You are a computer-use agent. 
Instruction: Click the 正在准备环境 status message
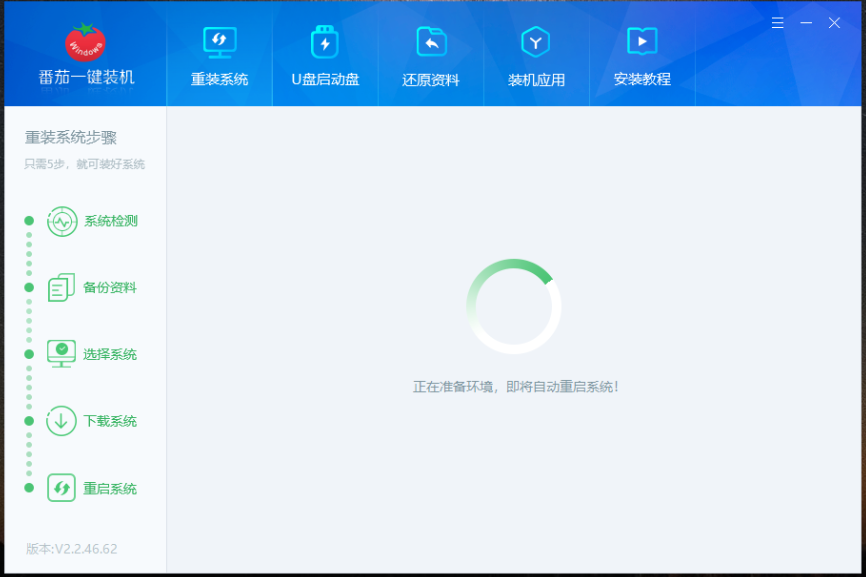click(x=516, y=387)
